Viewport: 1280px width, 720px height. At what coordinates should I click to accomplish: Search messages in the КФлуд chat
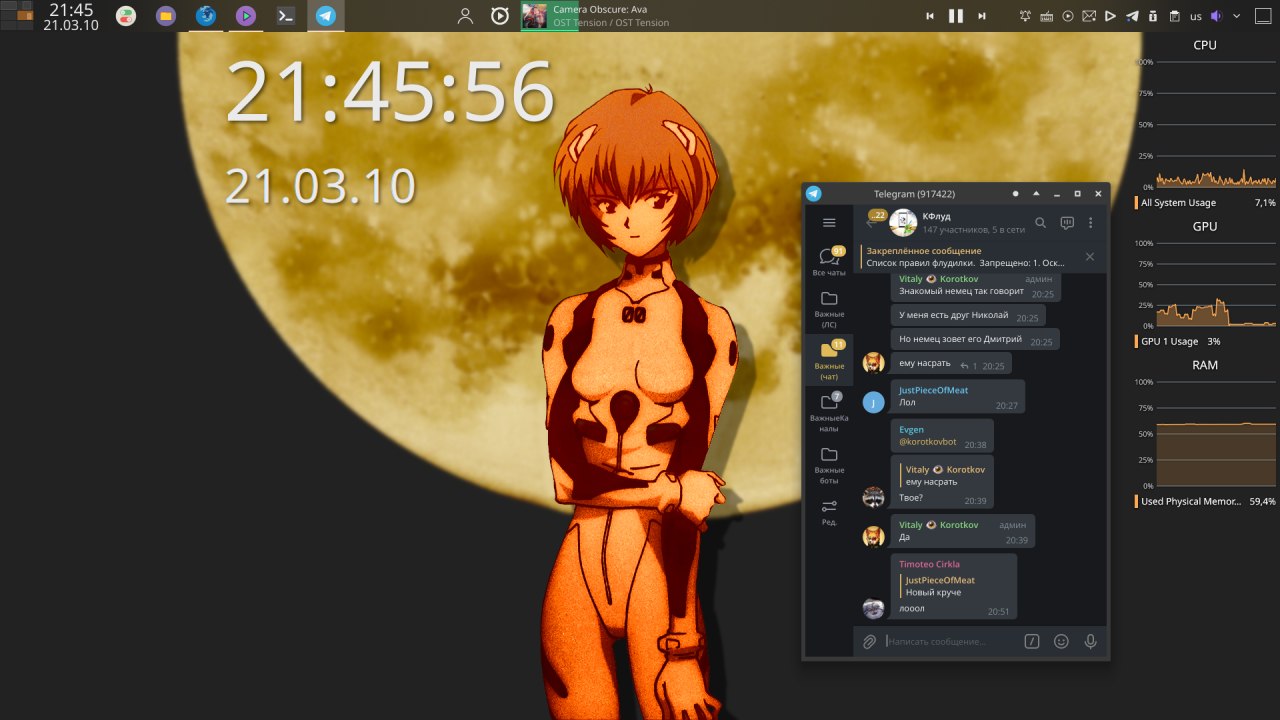1040,223
